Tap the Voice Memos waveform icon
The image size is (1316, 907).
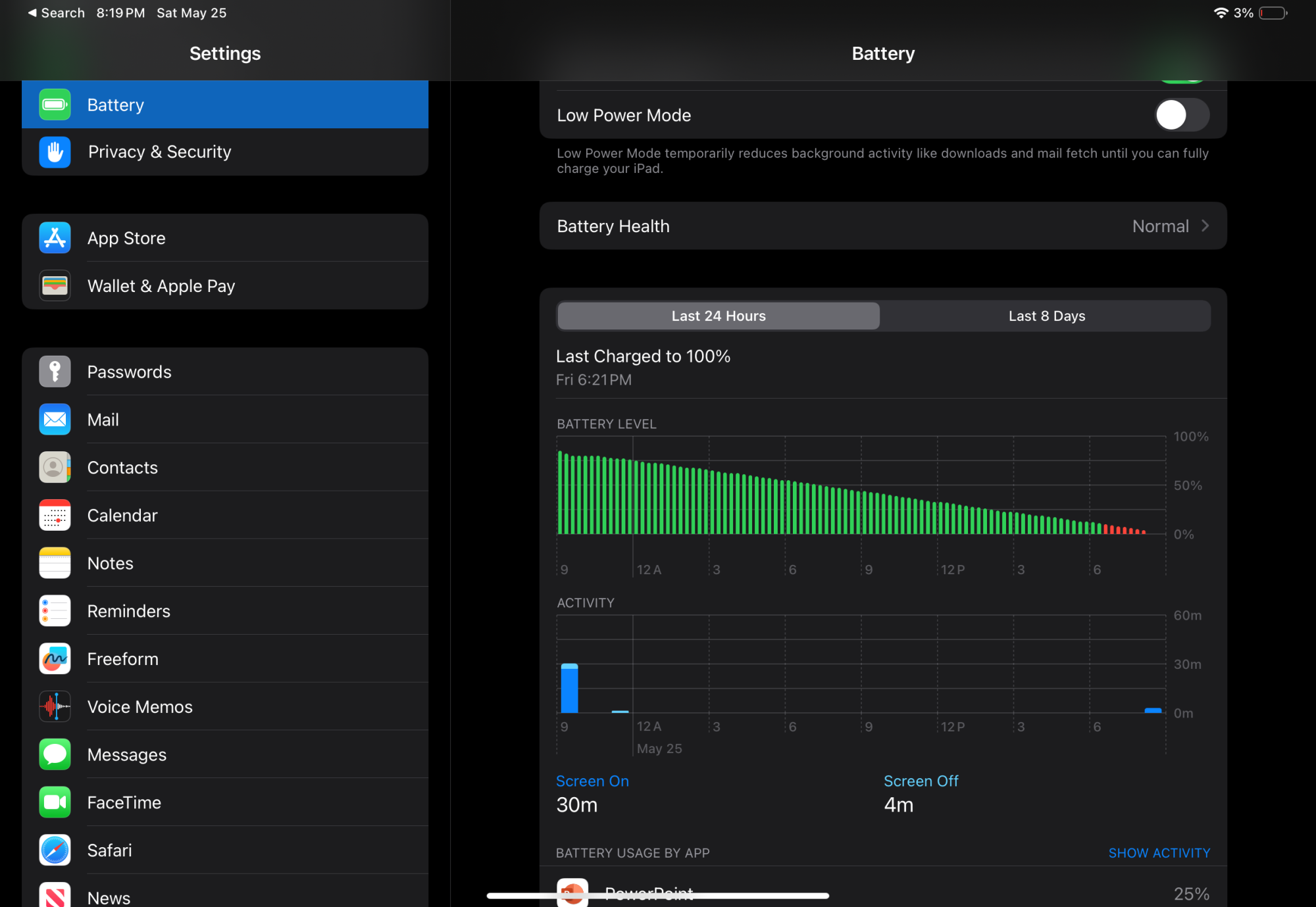pyautogui.click(x=55, y=707)
